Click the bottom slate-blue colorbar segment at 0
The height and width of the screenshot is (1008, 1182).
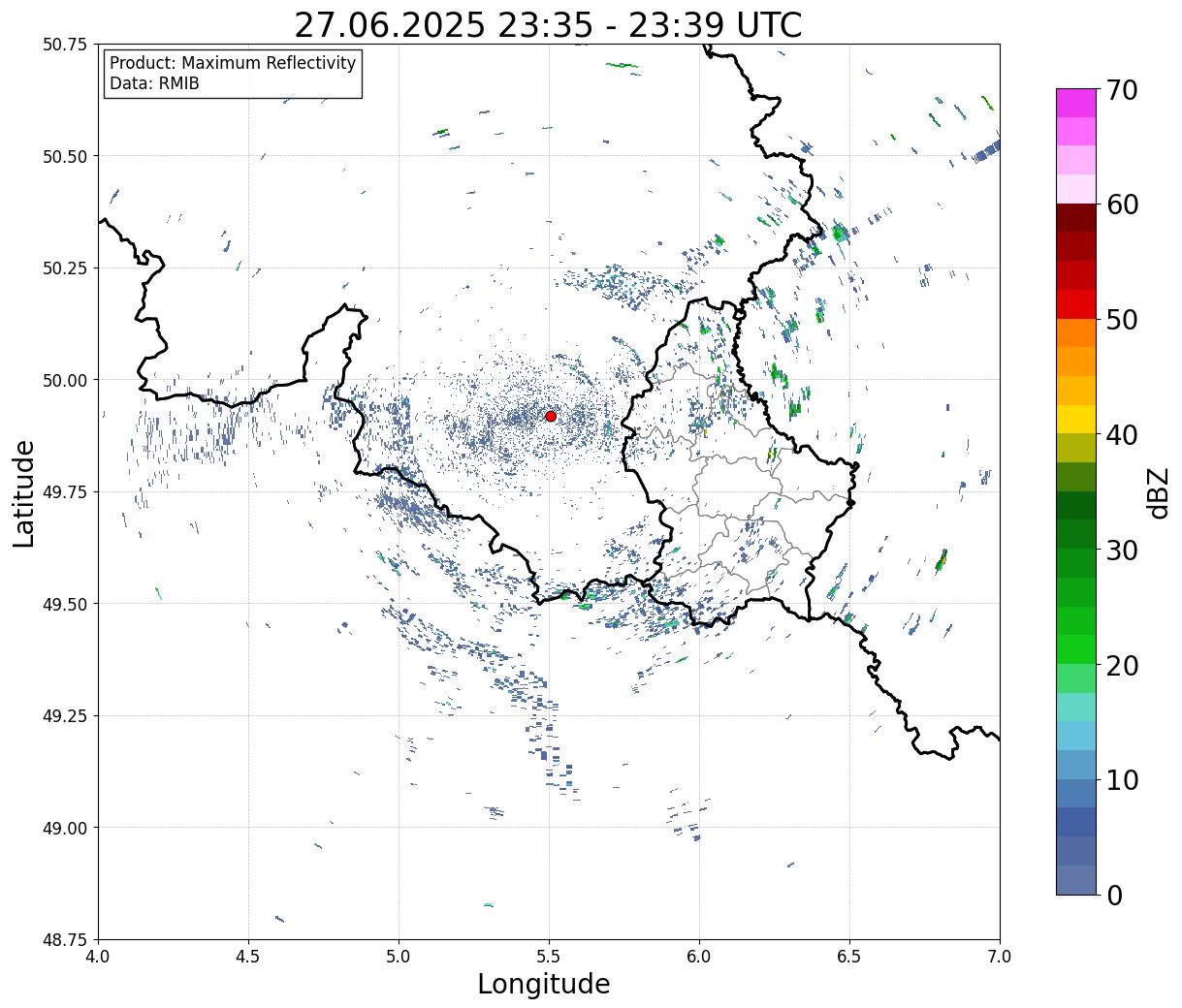[x=1075, y=879]
